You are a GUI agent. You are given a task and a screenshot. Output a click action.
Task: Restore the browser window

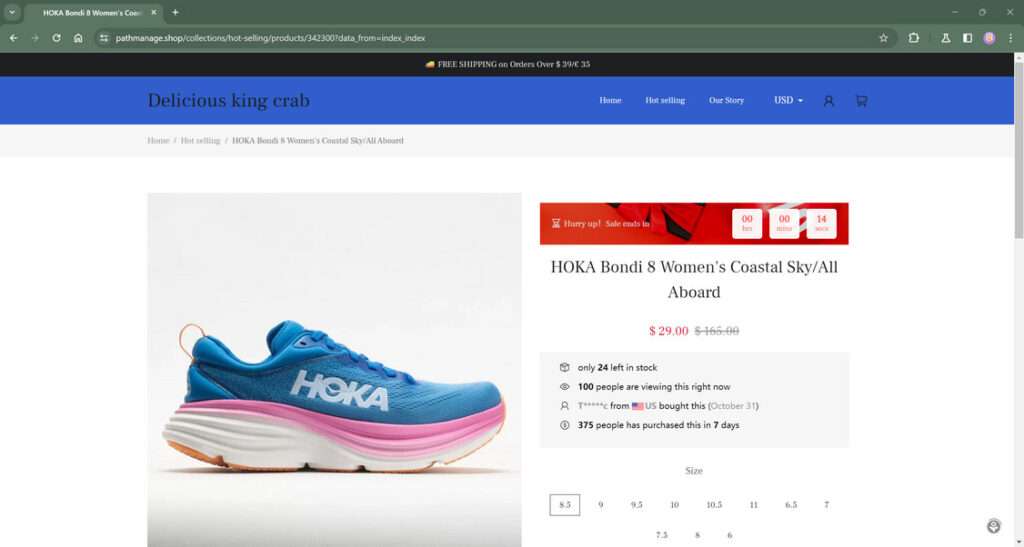[982, 12]
